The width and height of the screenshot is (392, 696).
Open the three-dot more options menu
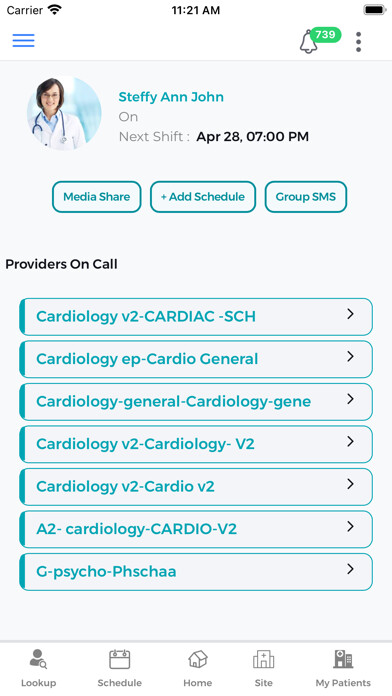(358, 42)
